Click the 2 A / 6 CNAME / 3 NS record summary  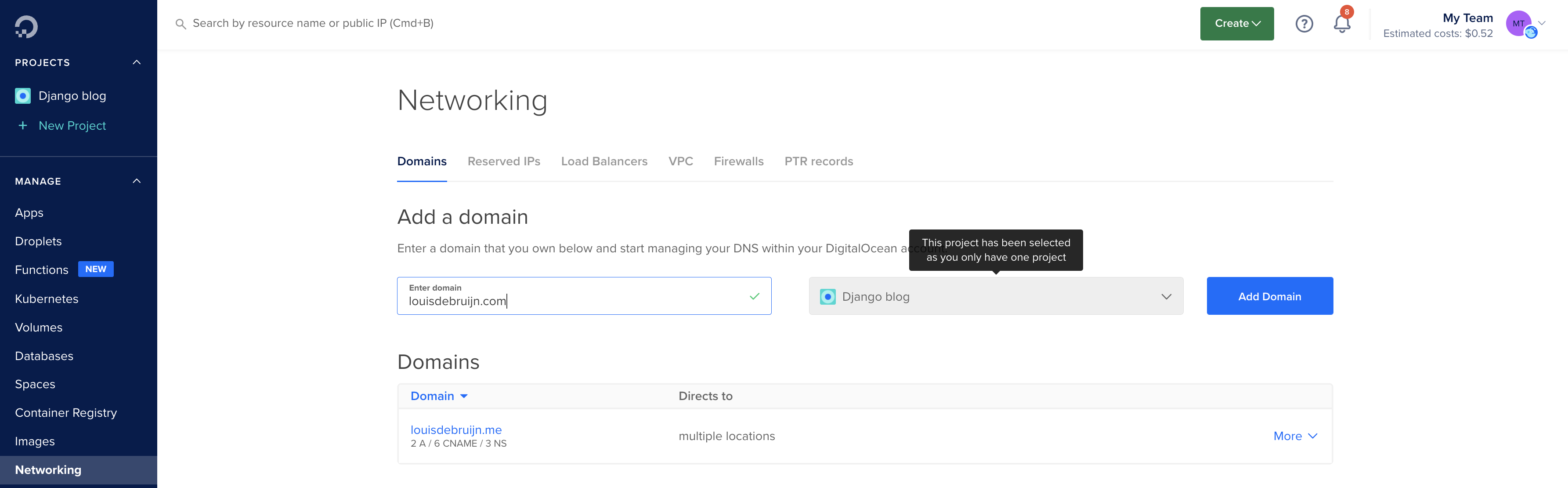pos(458,444)
